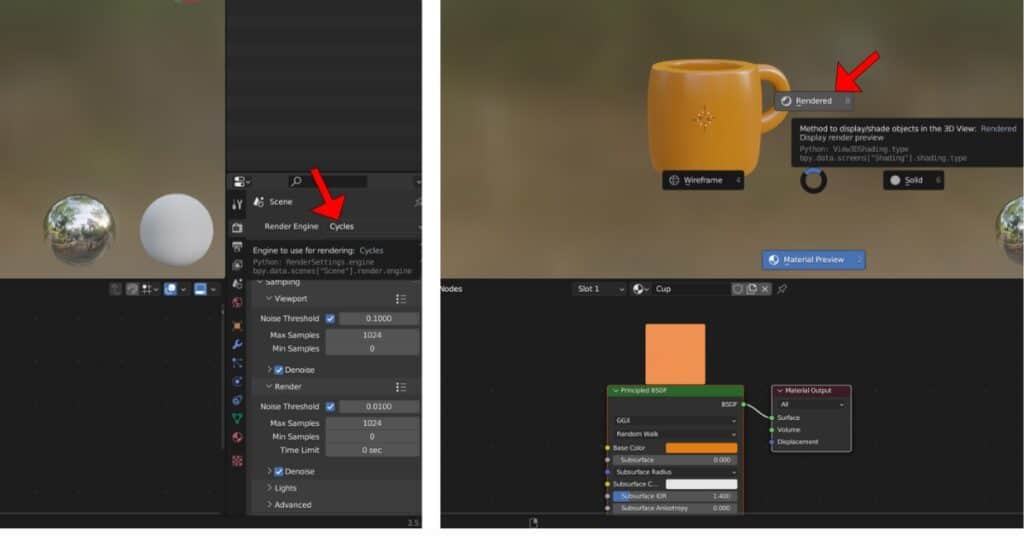Click the Solid shading option
1024x536 pixels.
pyautogui.click(x=913, y=180)
